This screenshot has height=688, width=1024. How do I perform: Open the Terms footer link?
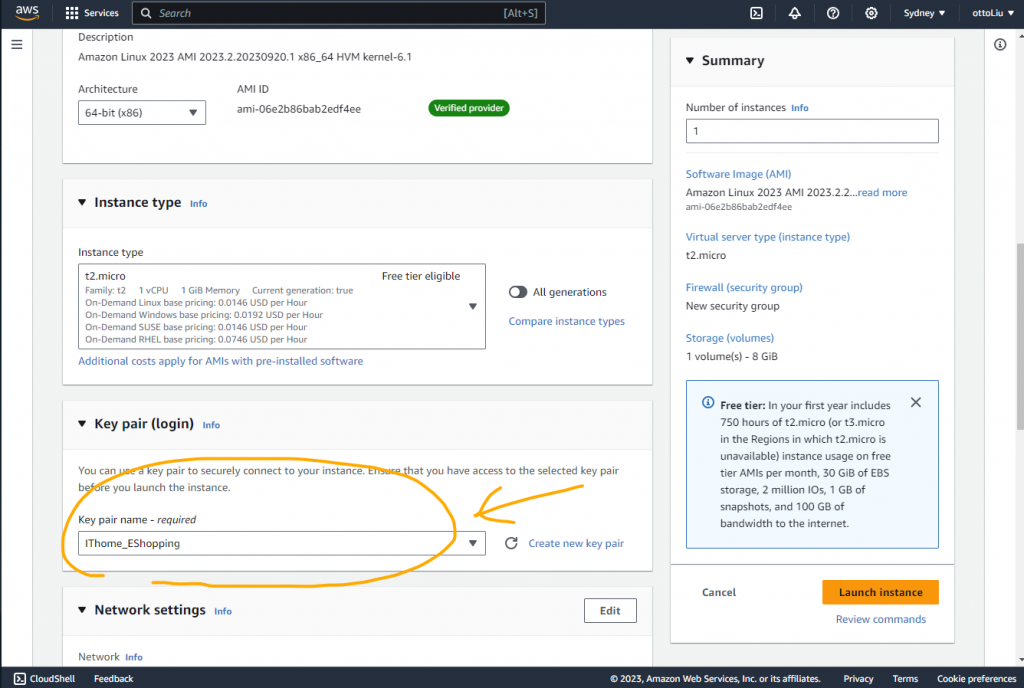(905, 679)
